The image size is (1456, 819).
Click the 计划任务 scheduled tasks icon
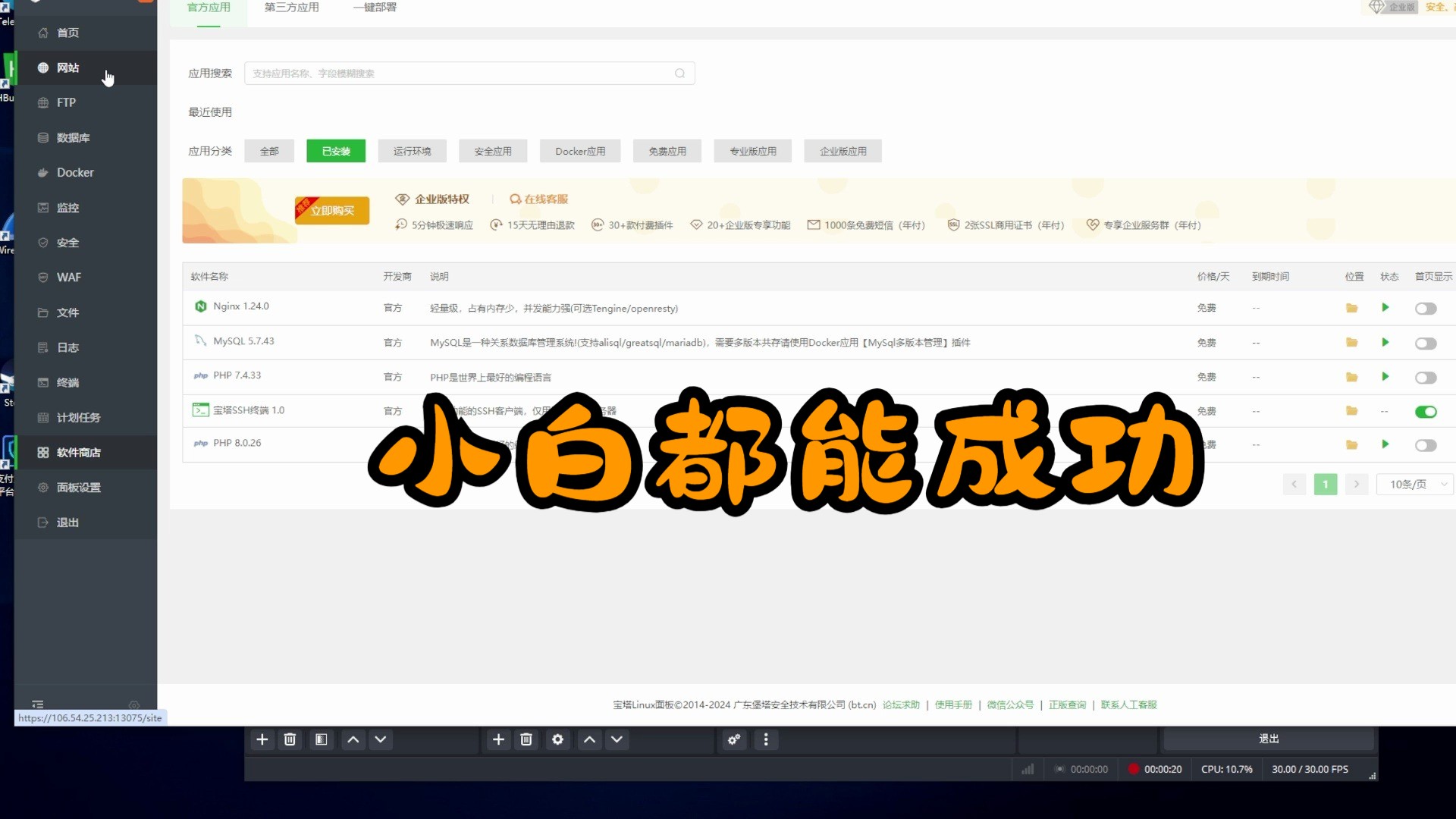click(43, 417)
